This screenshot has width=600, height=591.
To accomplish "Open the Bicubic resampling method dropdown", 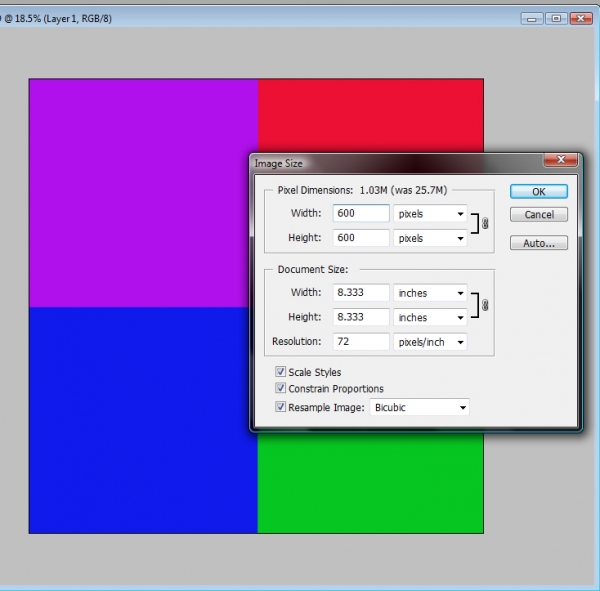I will click(419, 407).
